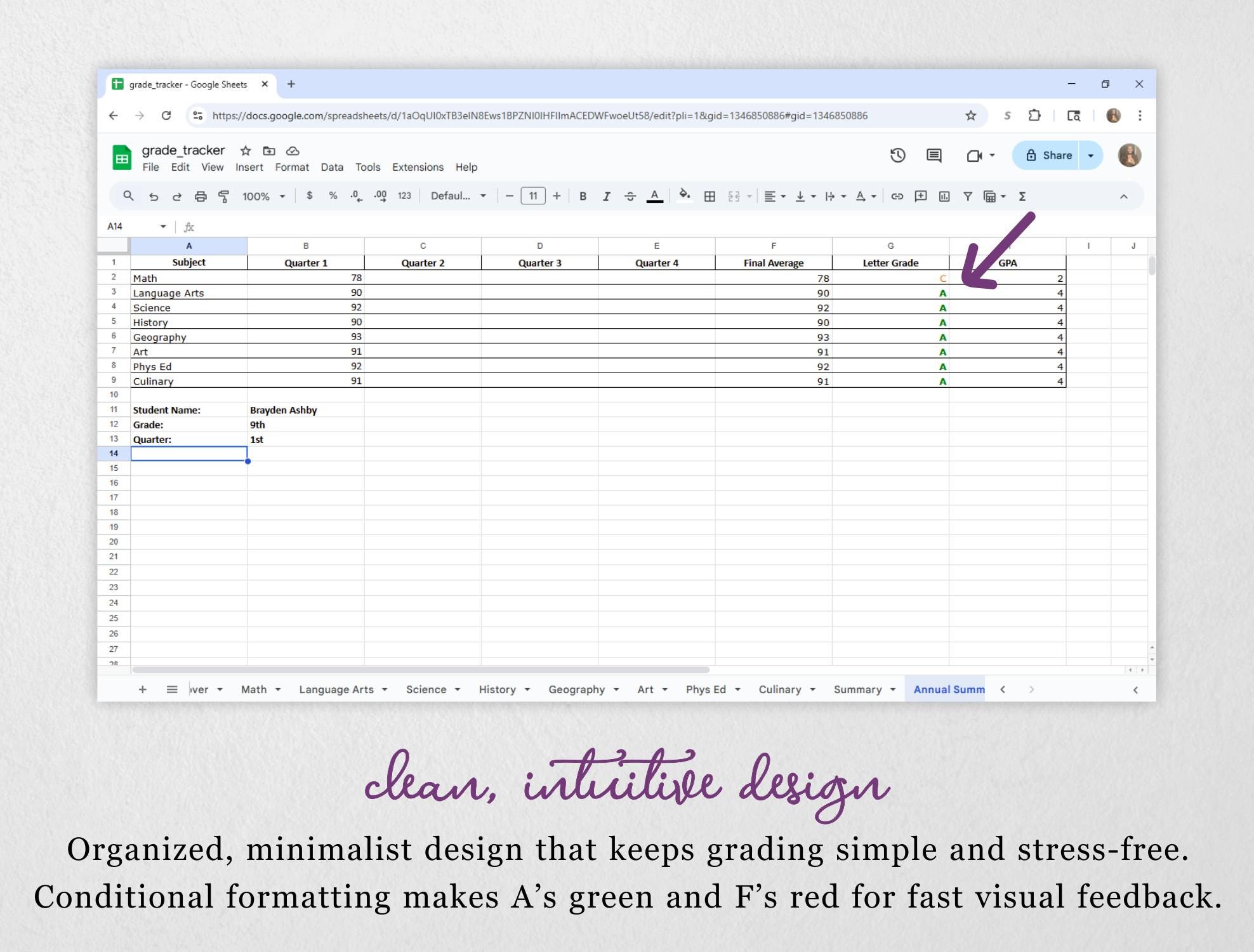
Task: Open the text color picker
Action: pos(654,197)
